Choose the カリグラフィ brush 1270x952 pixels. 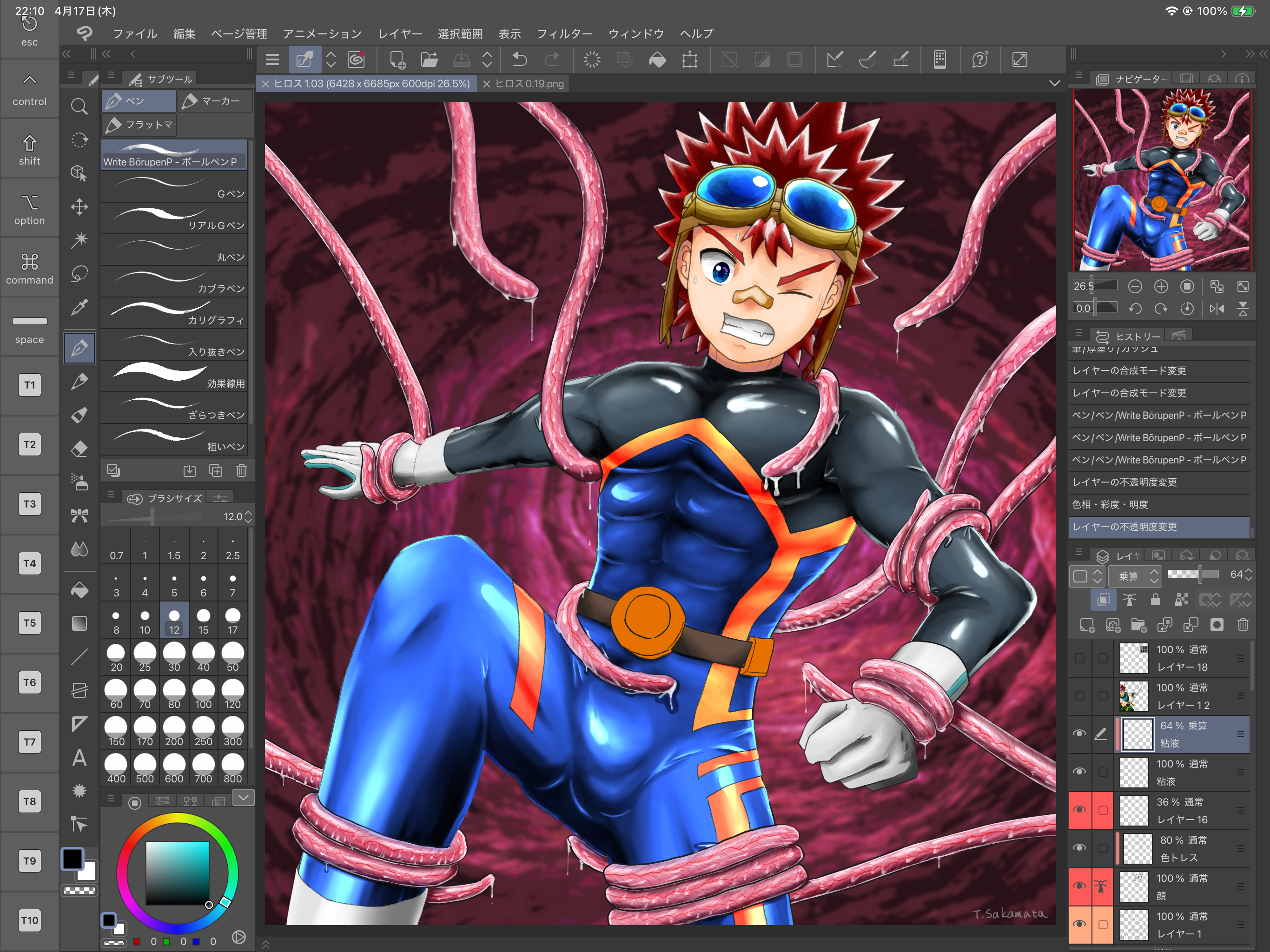(174, 312)
